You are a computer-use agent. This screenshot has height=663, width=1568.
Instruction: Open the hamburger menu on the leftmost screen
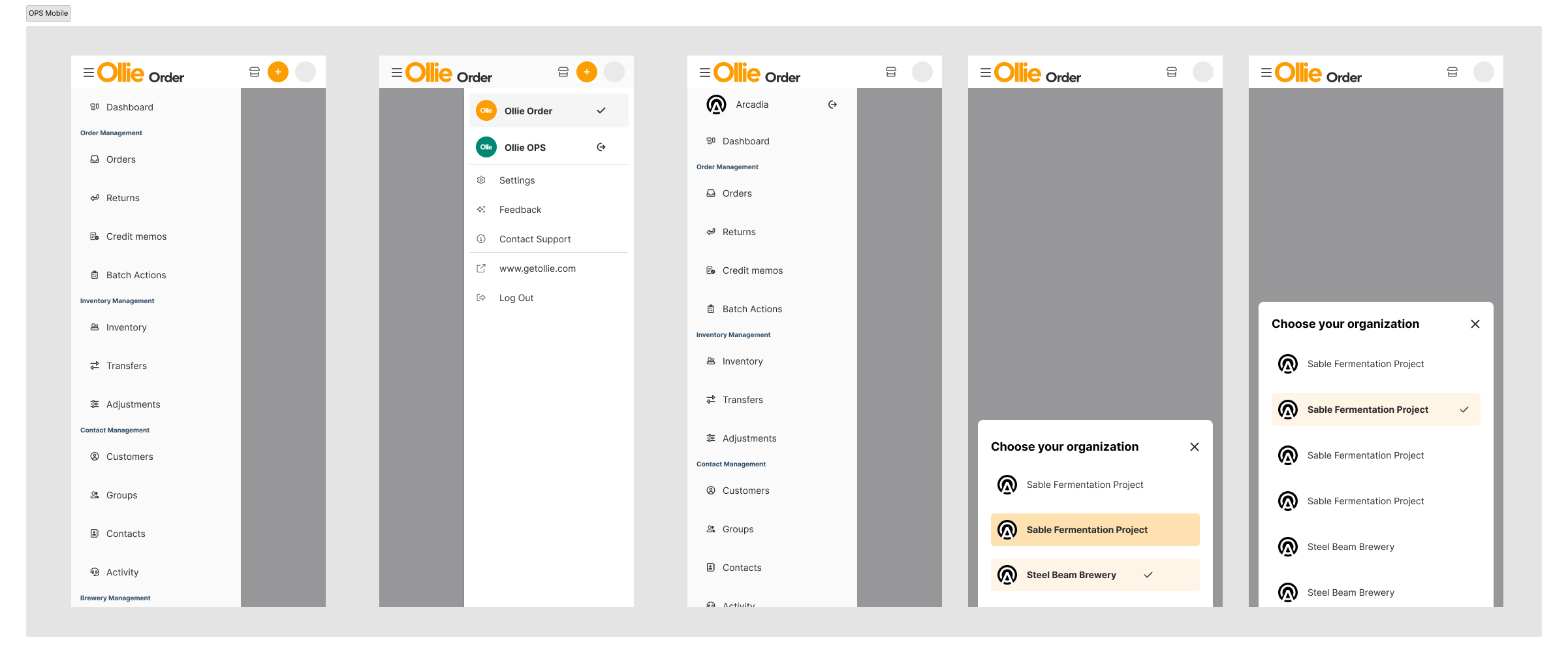point(89,73)
